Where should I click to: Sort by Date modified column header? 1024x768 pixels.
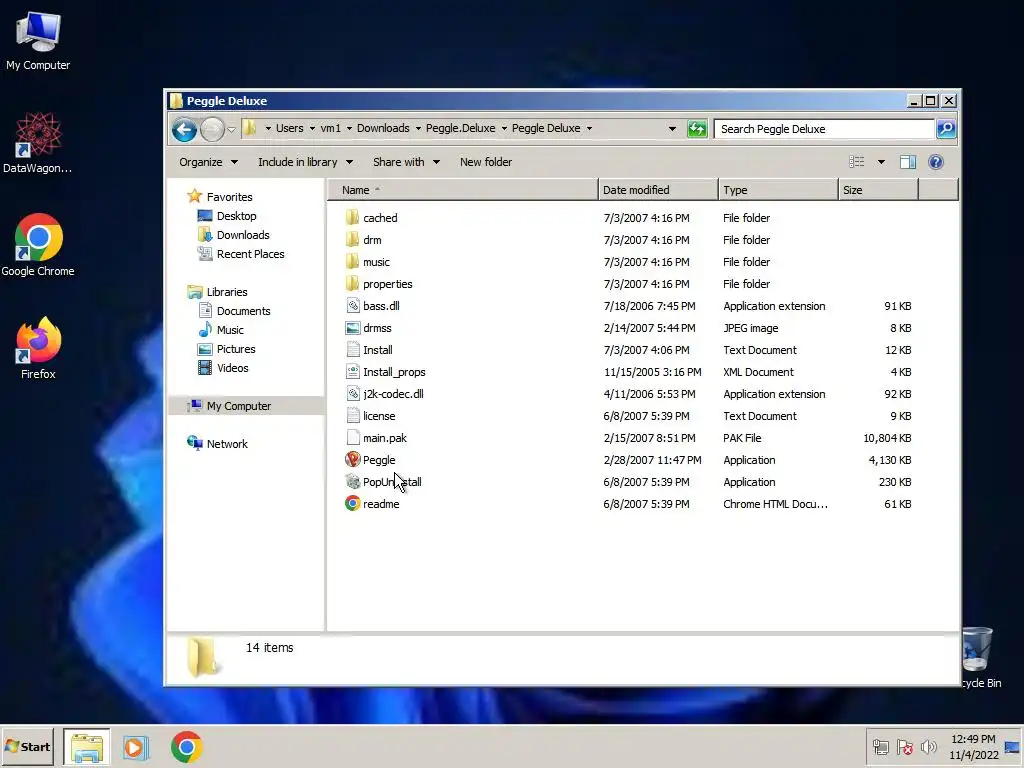pos(658,190)
